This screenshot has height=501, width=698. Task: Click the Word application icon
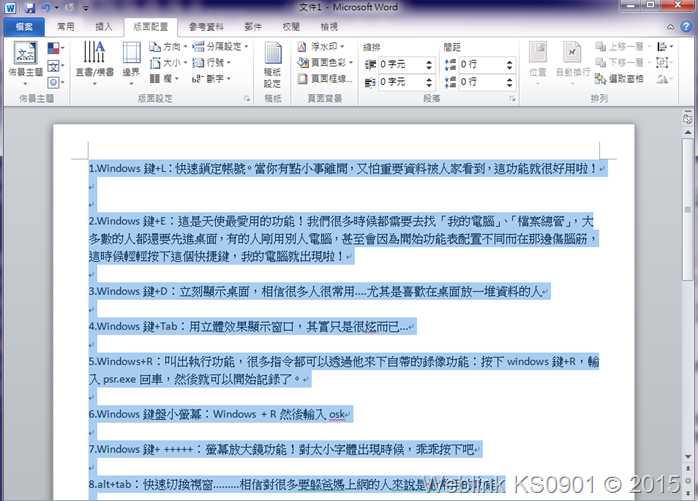(10, 8)
